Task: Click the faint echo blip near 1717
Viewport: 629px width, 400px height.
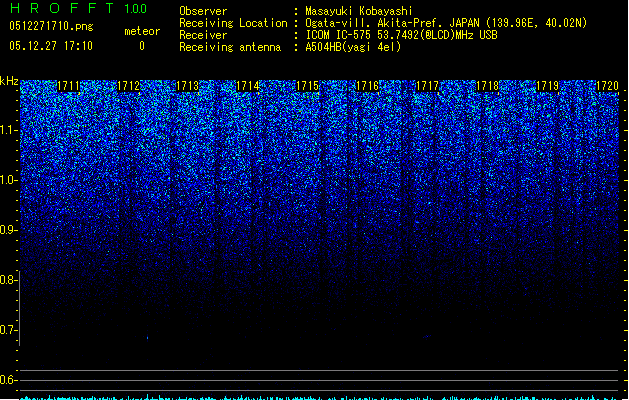Action: 427,336
